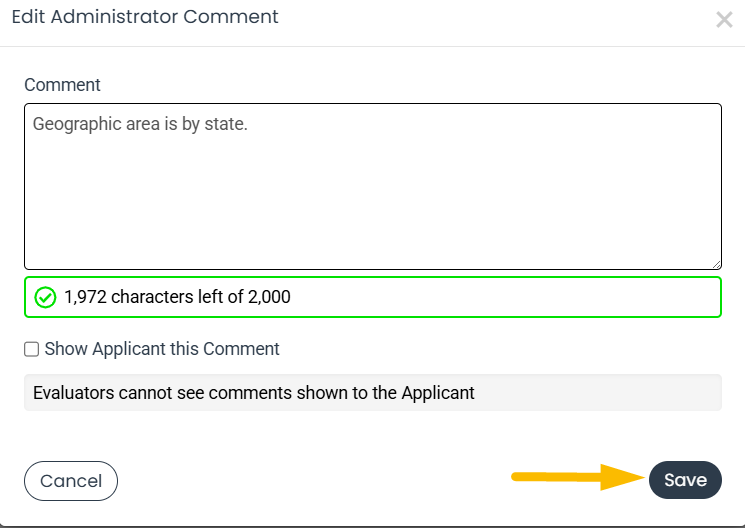
Task: Place cursor after 'state.' in comment
Action: tap(249, 124)
